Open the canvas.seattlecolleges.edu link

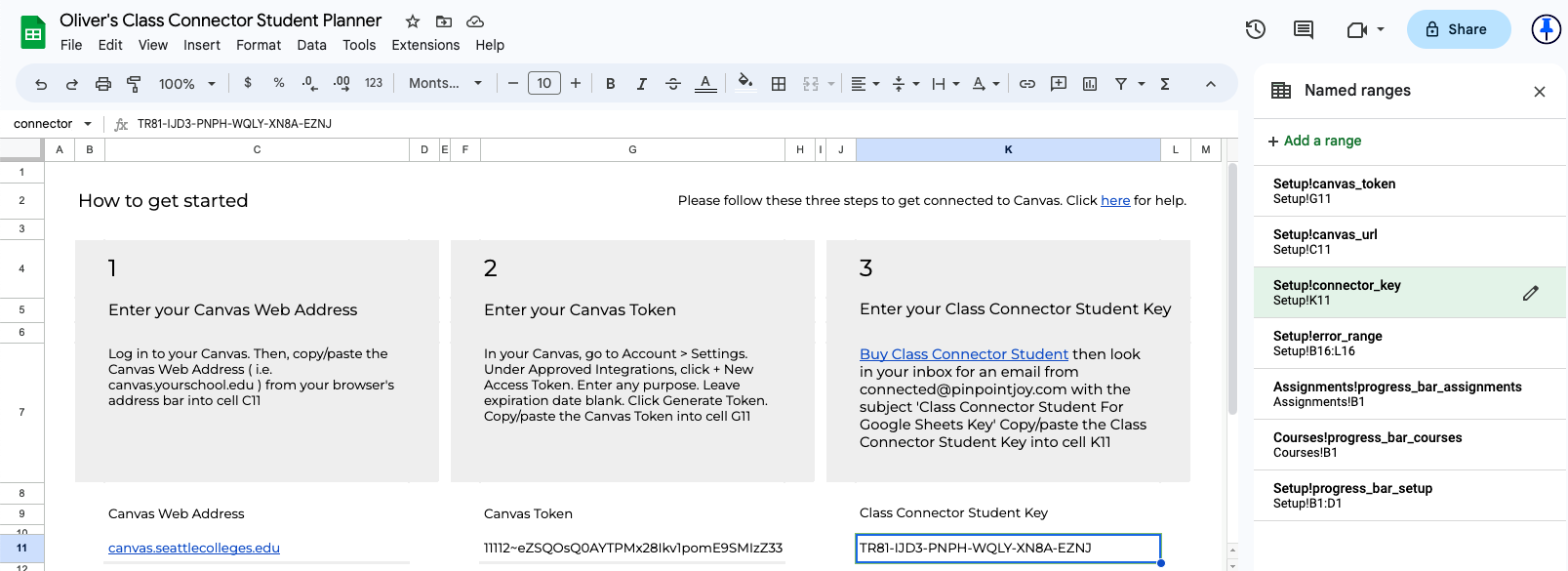coord(194,549)
